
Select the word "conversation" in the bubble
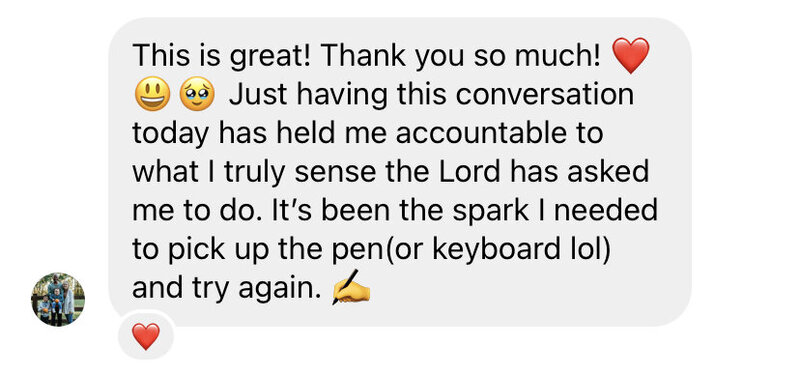(x=544, y=94)
